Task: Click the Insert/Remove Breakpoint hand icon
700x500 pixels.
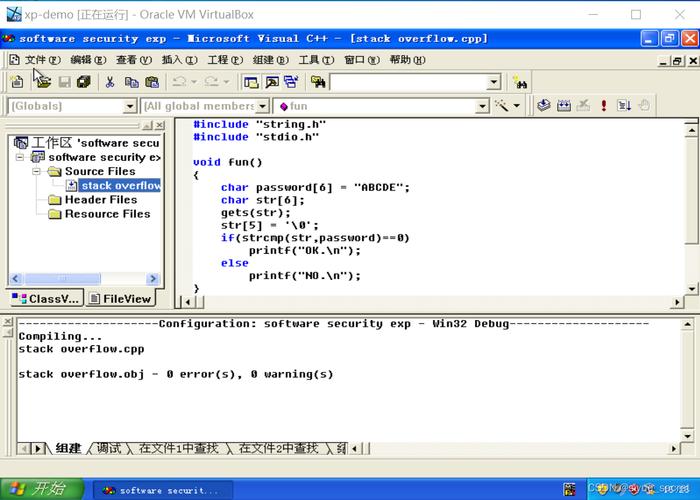Action: click(645, 105)
